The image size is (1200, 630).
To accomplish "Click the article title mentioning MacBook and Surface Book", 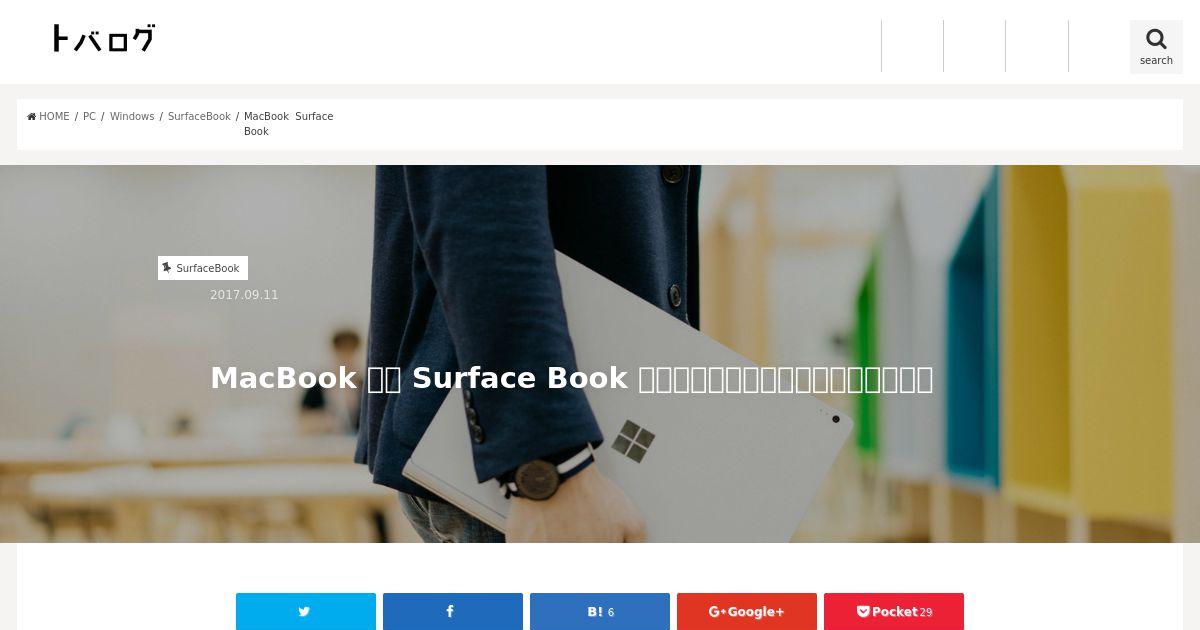I will tap(571, 378).
